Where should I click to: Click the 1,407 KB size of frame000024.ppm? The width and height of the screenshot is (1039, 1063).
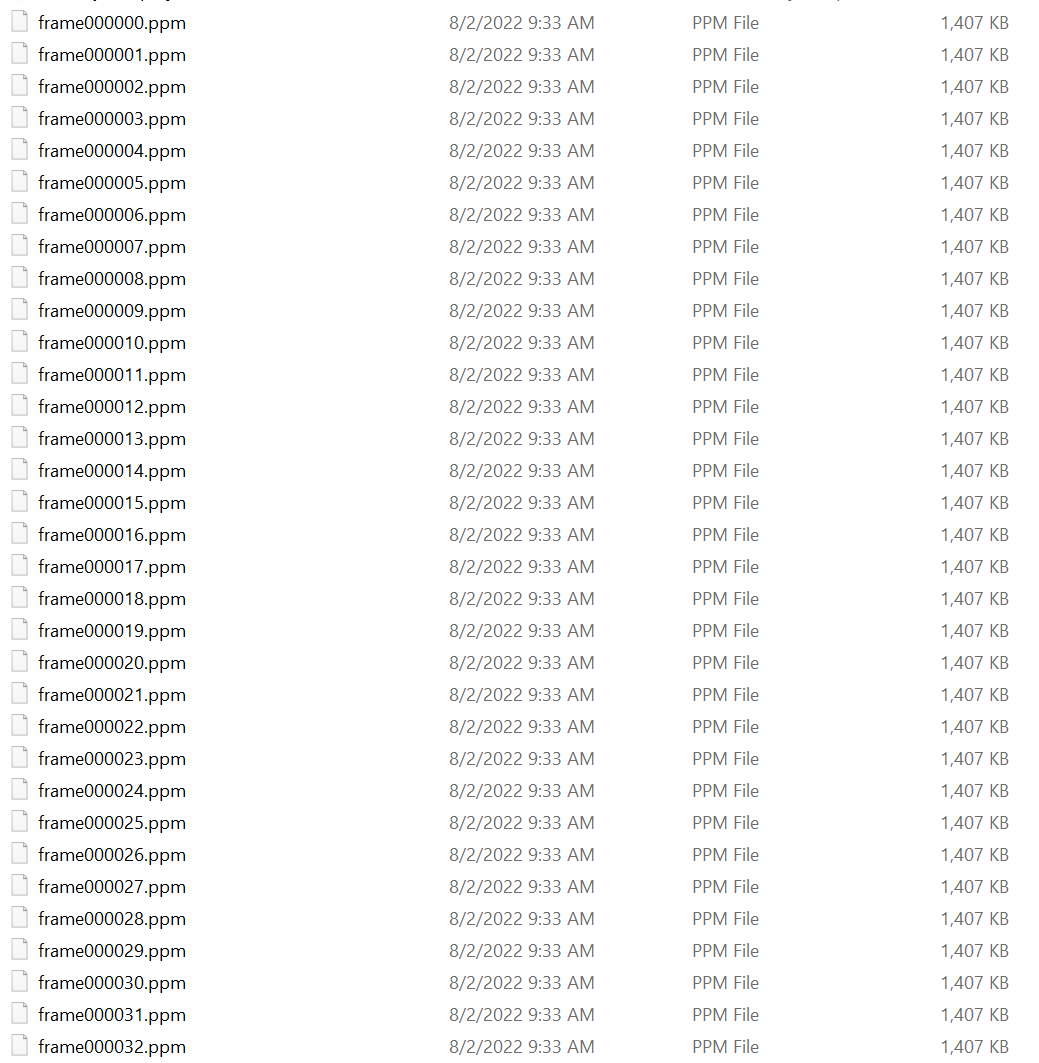click(x=974, y=790)
